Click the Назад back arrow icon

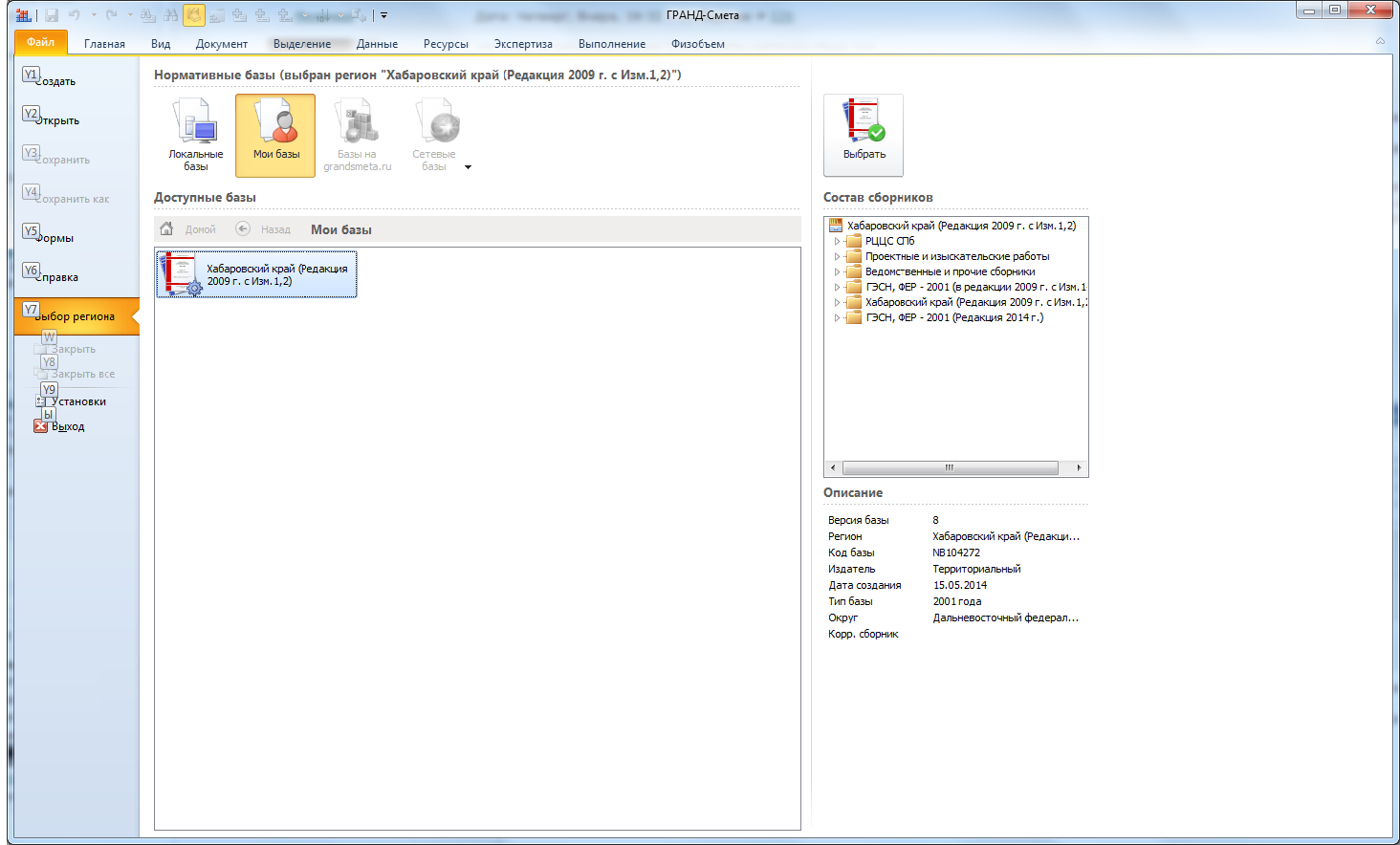[x=243, y=228]
